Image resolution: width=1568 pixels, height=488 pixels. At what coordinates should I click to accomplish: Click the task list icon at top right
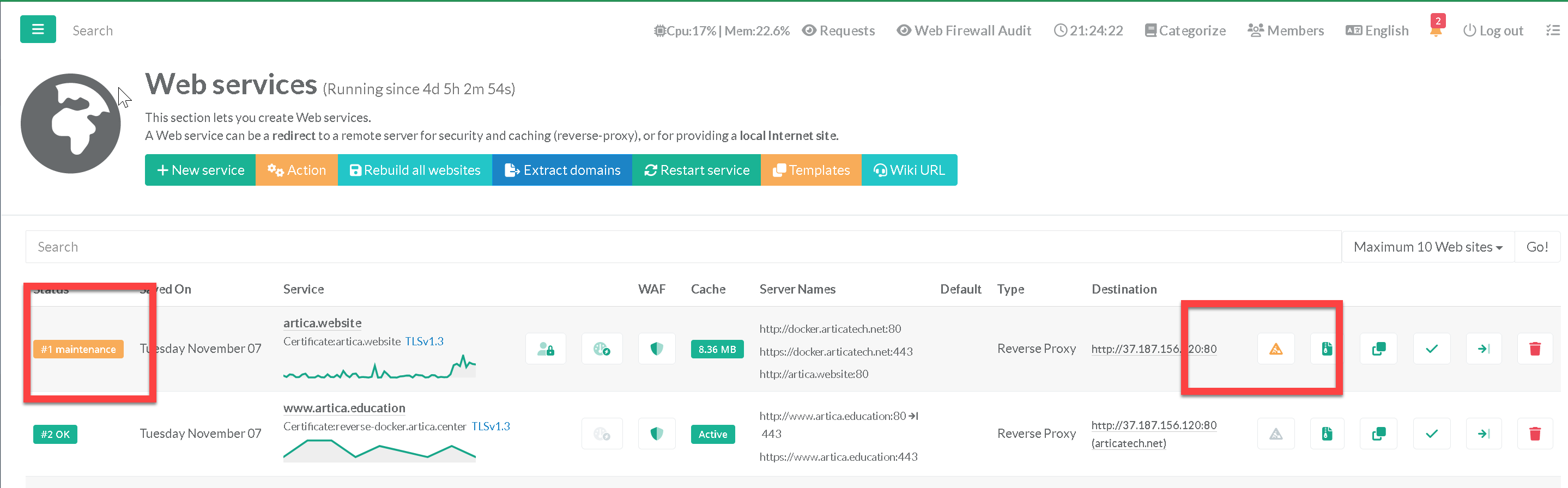point(1552,30)
